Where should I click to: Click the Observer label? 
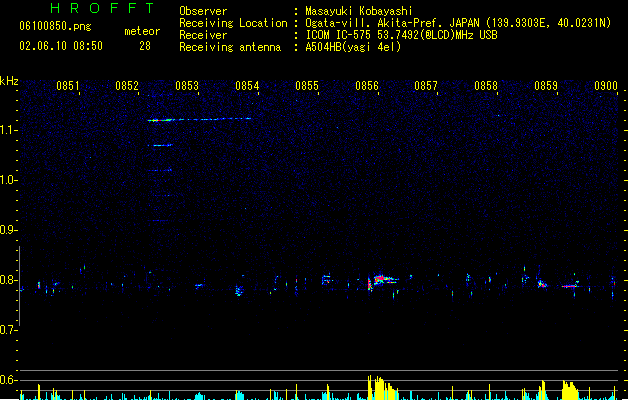pyautogui.click(x=203, y=11)
